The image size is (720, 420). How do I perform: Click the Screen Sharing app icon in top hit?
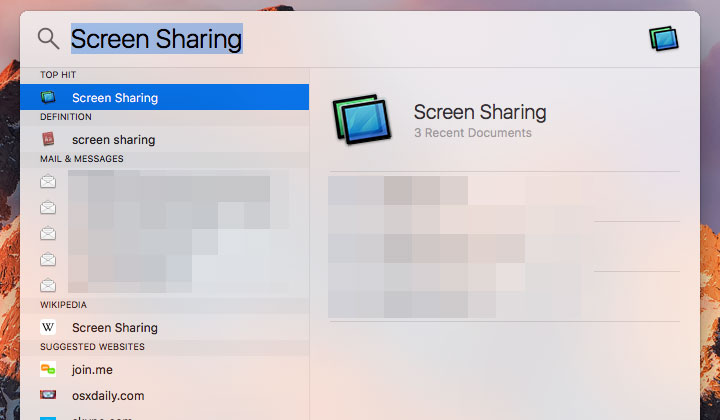point(48,97)
